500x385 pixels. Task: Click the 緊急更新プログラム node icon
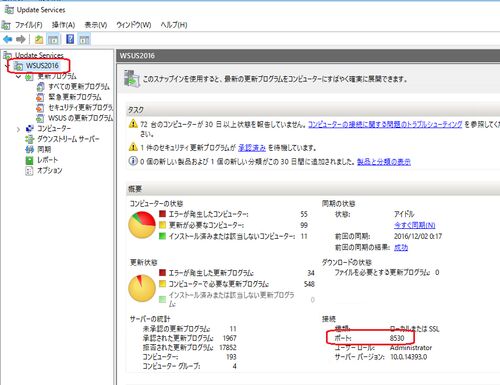tap(40, 97)
